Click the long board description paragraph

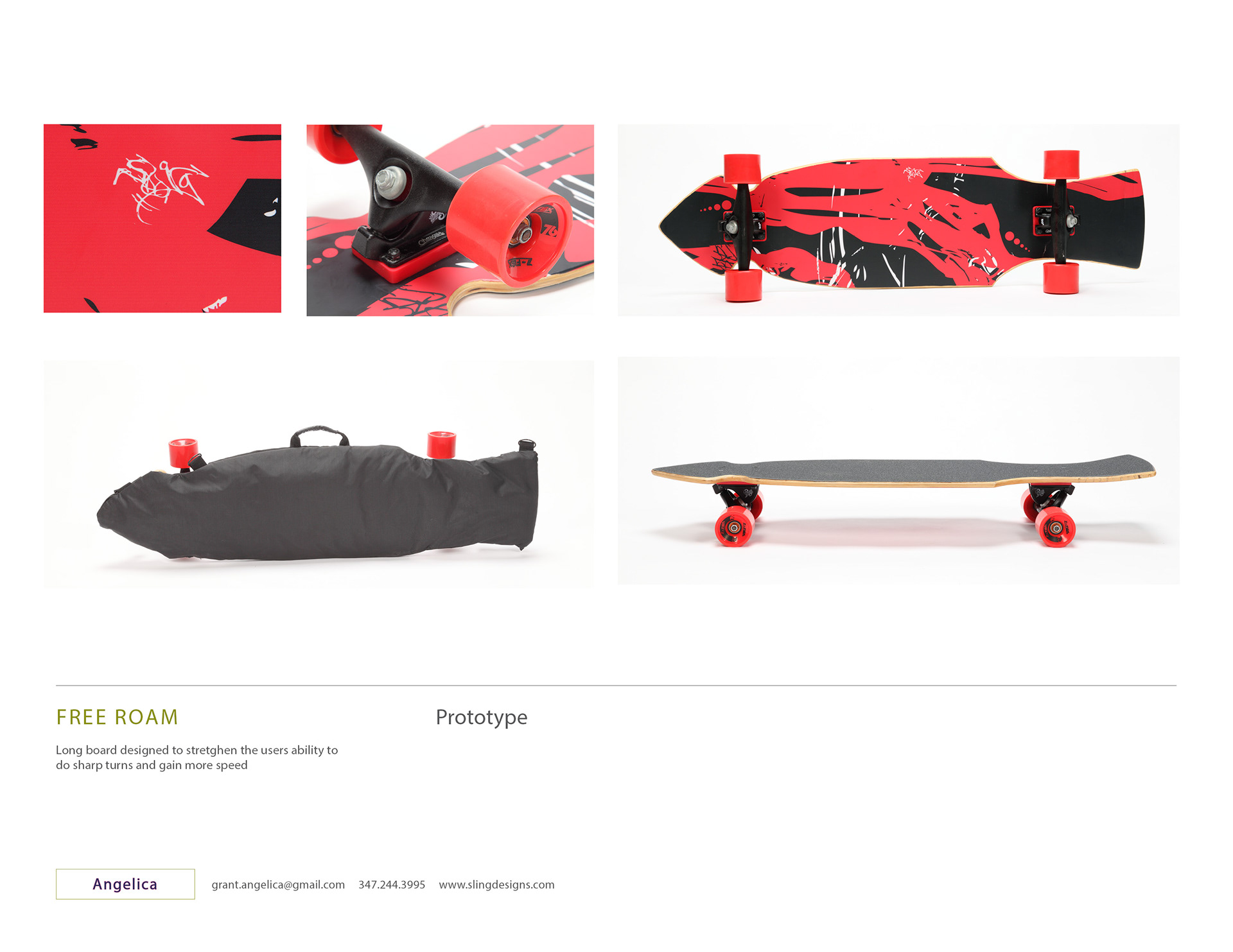click(197, 757)
